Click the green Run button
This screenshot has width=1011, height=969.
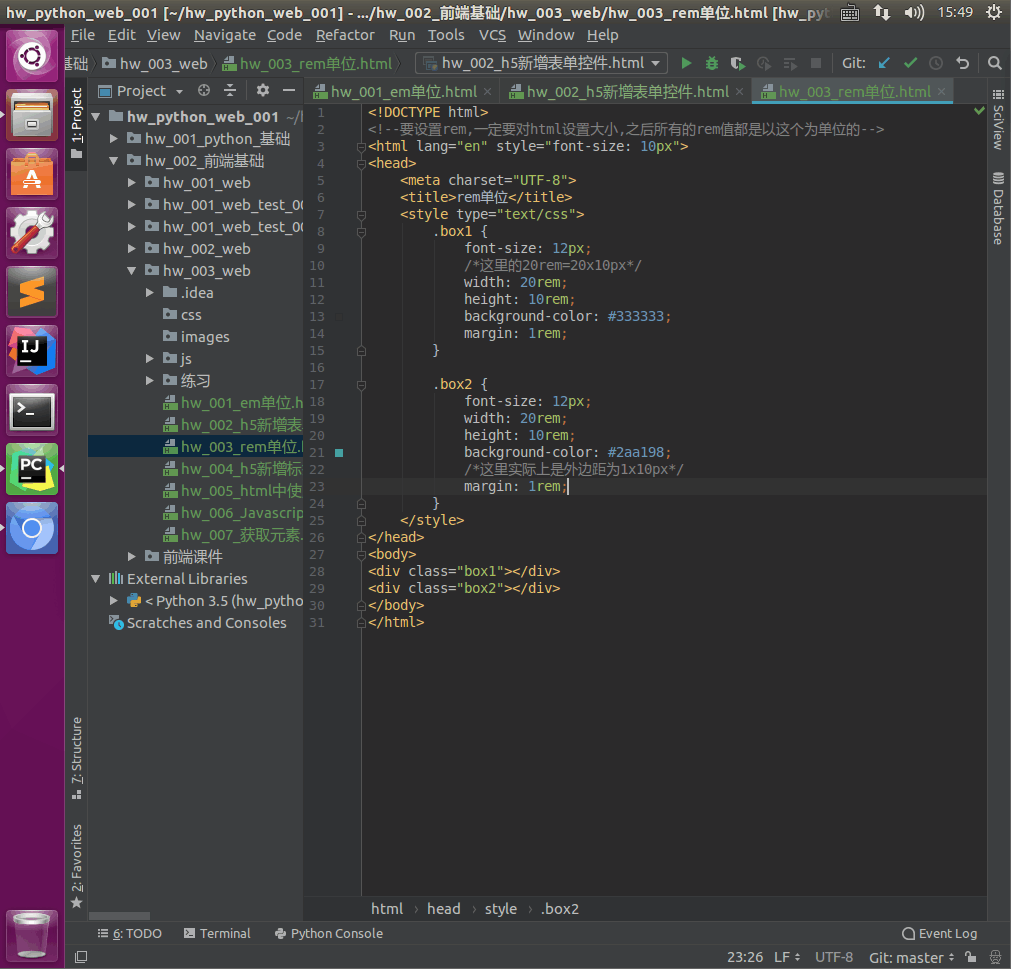point(686,63)
